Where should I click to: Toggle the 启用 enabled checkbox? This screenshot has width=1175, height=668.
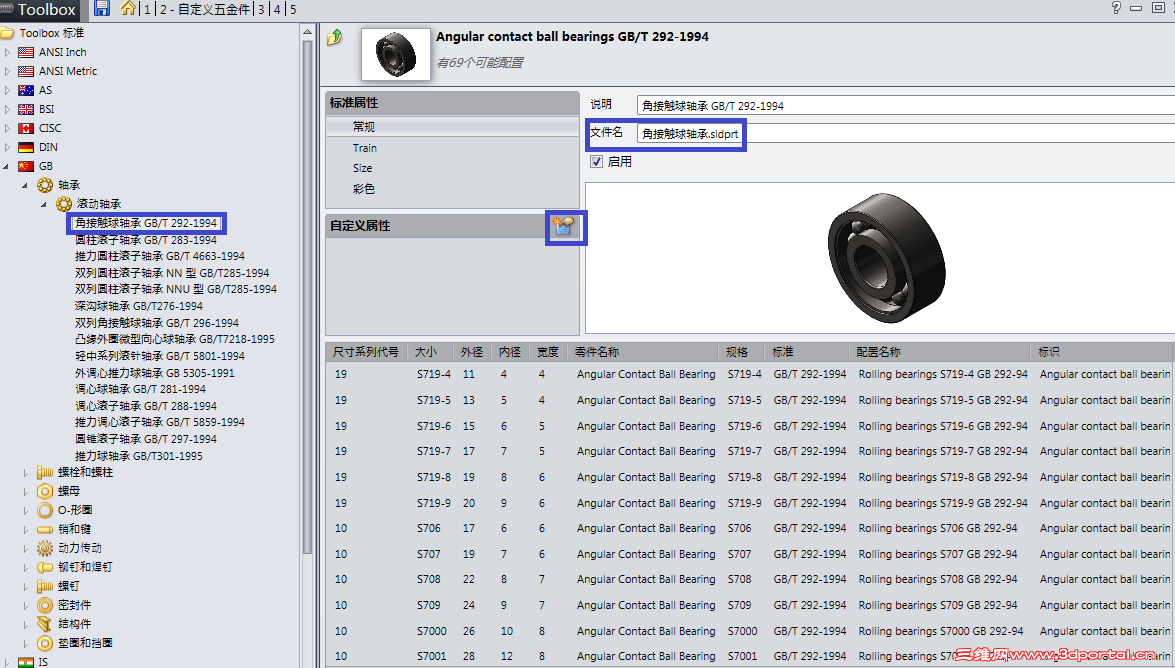596,161
